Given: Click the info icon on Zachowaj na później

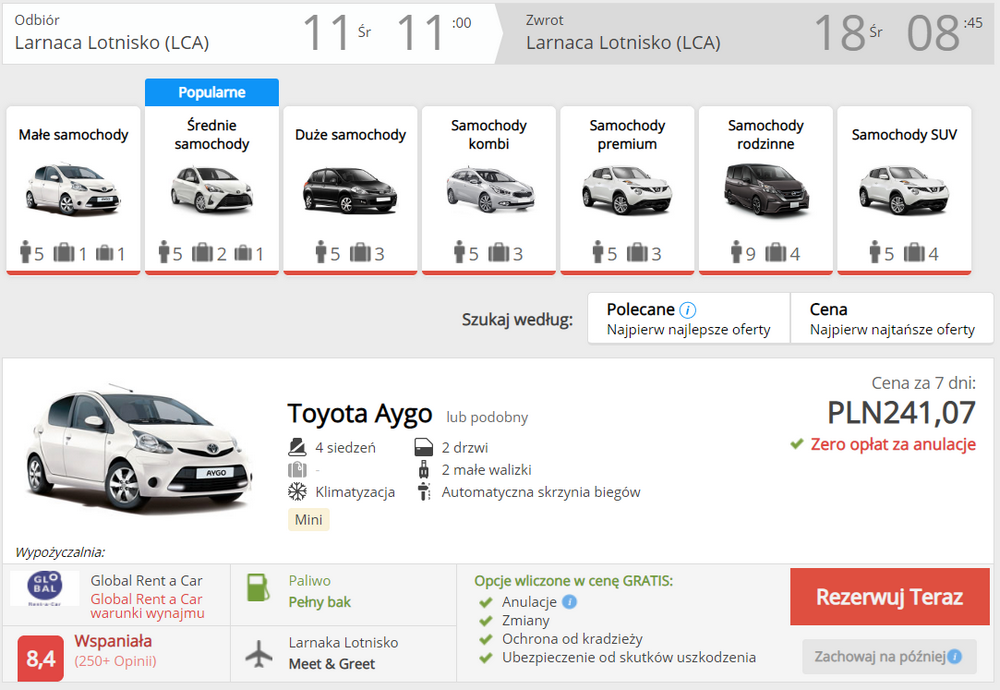Looking at the screenshot, I should click(955, 656).
